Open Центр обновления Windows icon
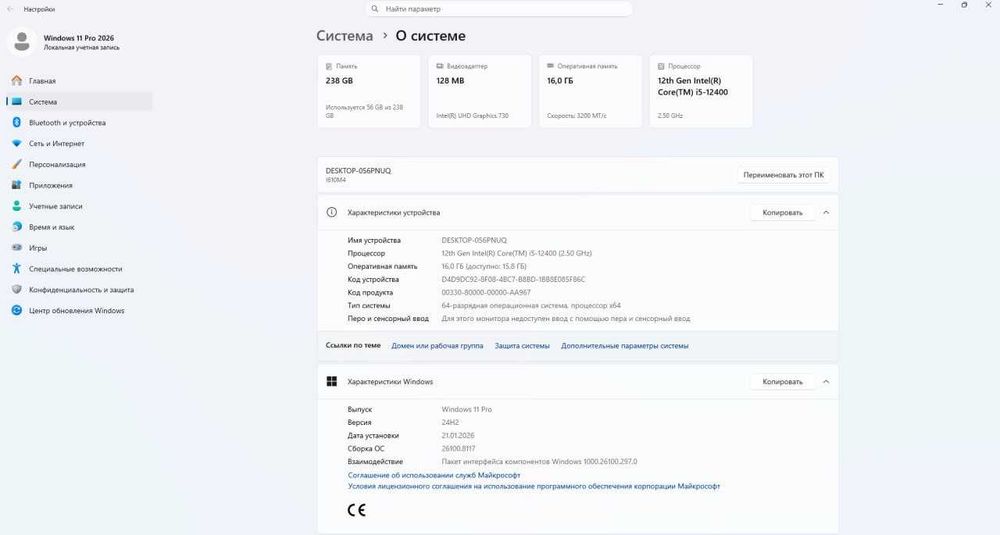This screenshot has width=1000, height=535. point(17,311)
